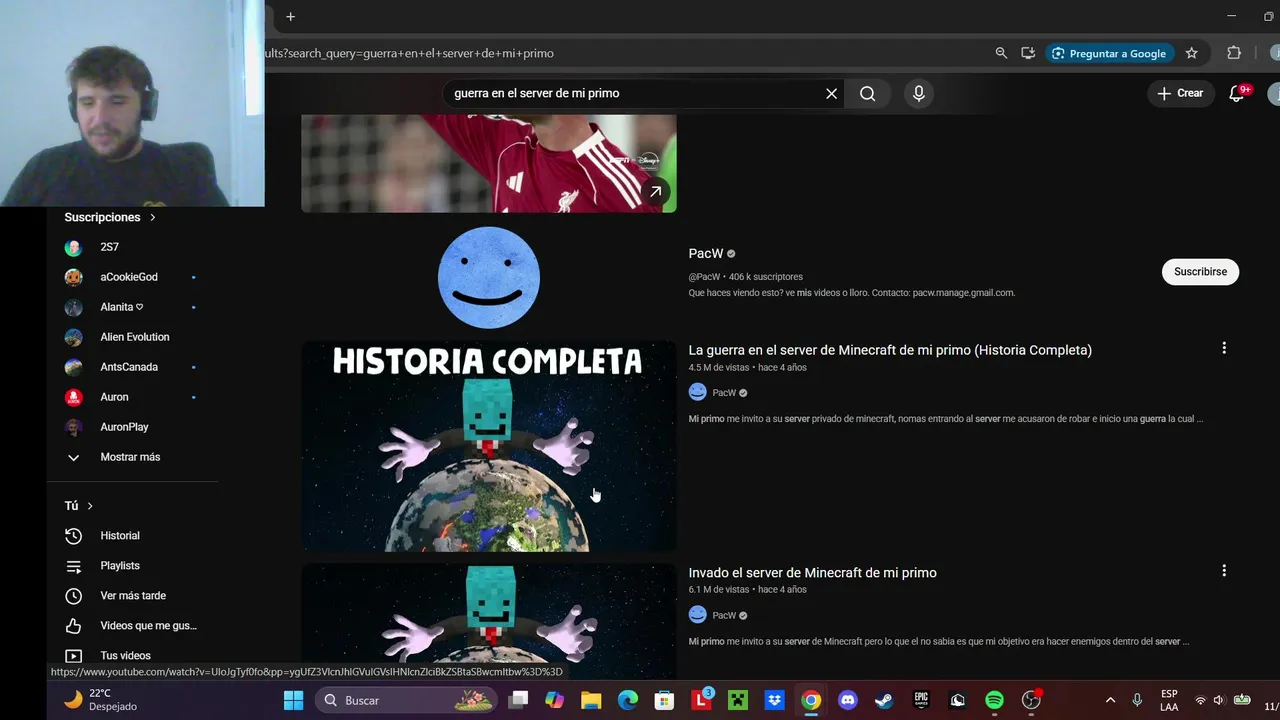This screenshot has width=1280, height=720.
Task: Open the PacW channel smiley avatar
Action: (x=489, y=277)
